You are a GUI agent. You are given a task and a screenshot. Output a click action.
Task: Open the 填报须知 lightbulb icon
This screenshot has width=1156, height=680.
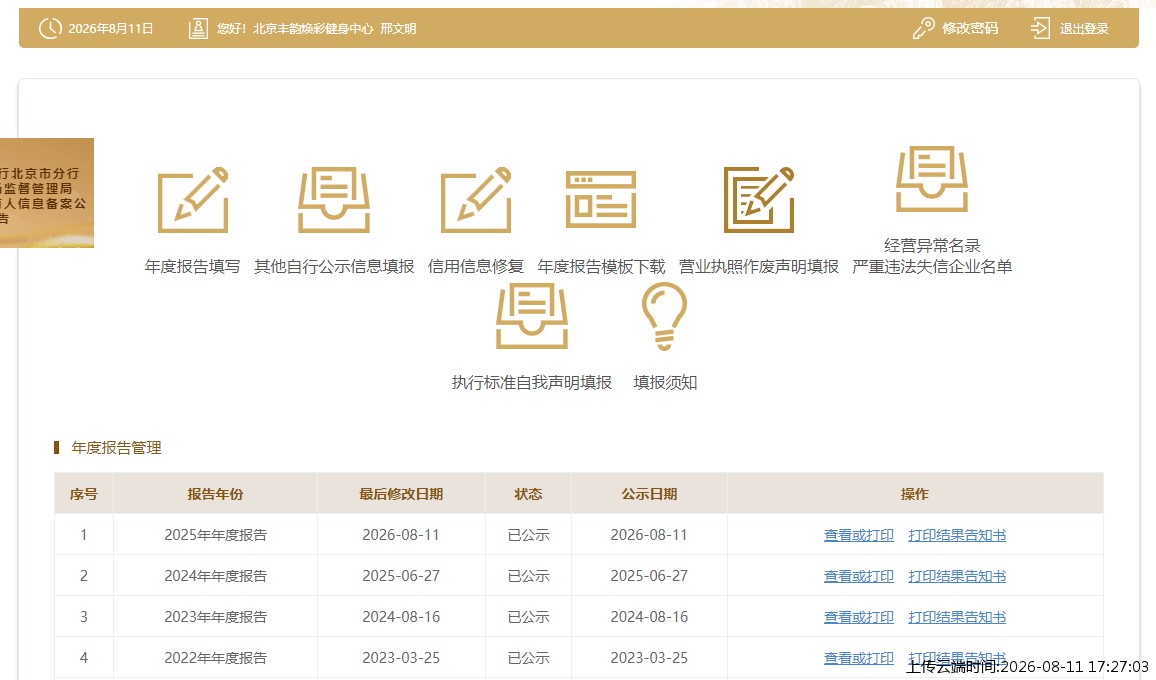point(664,316)
